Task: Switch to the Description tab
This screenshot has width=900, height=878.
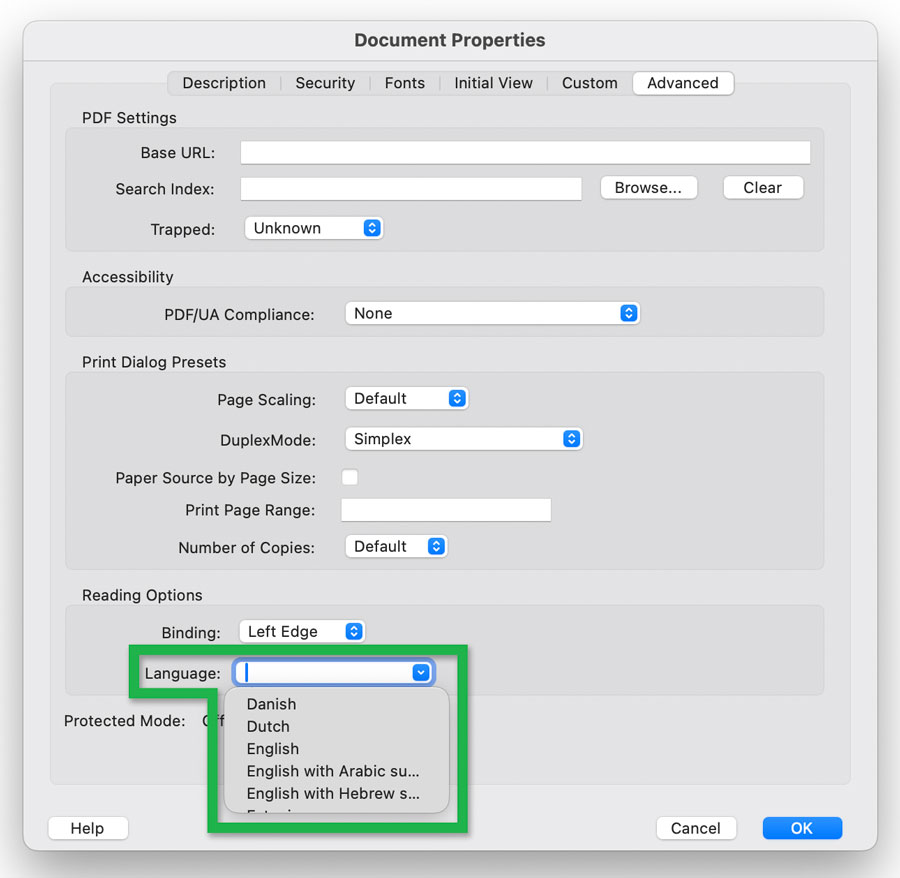Action: [223, 83]
